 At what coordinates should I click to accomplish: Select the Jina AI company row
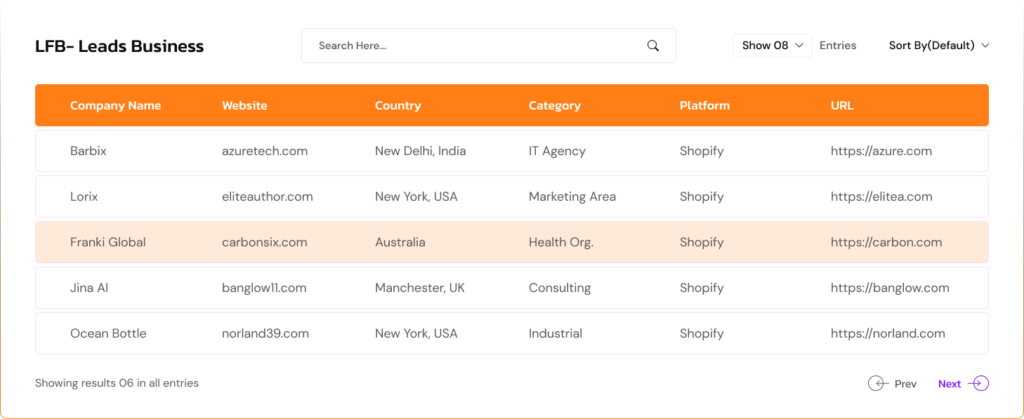(x=512, y=288)
